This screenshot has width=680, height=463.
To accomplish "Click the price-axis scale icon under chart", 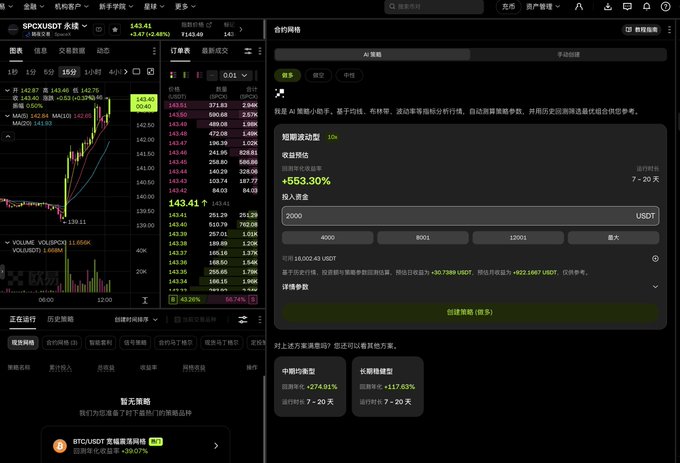I will click(145, 300).
